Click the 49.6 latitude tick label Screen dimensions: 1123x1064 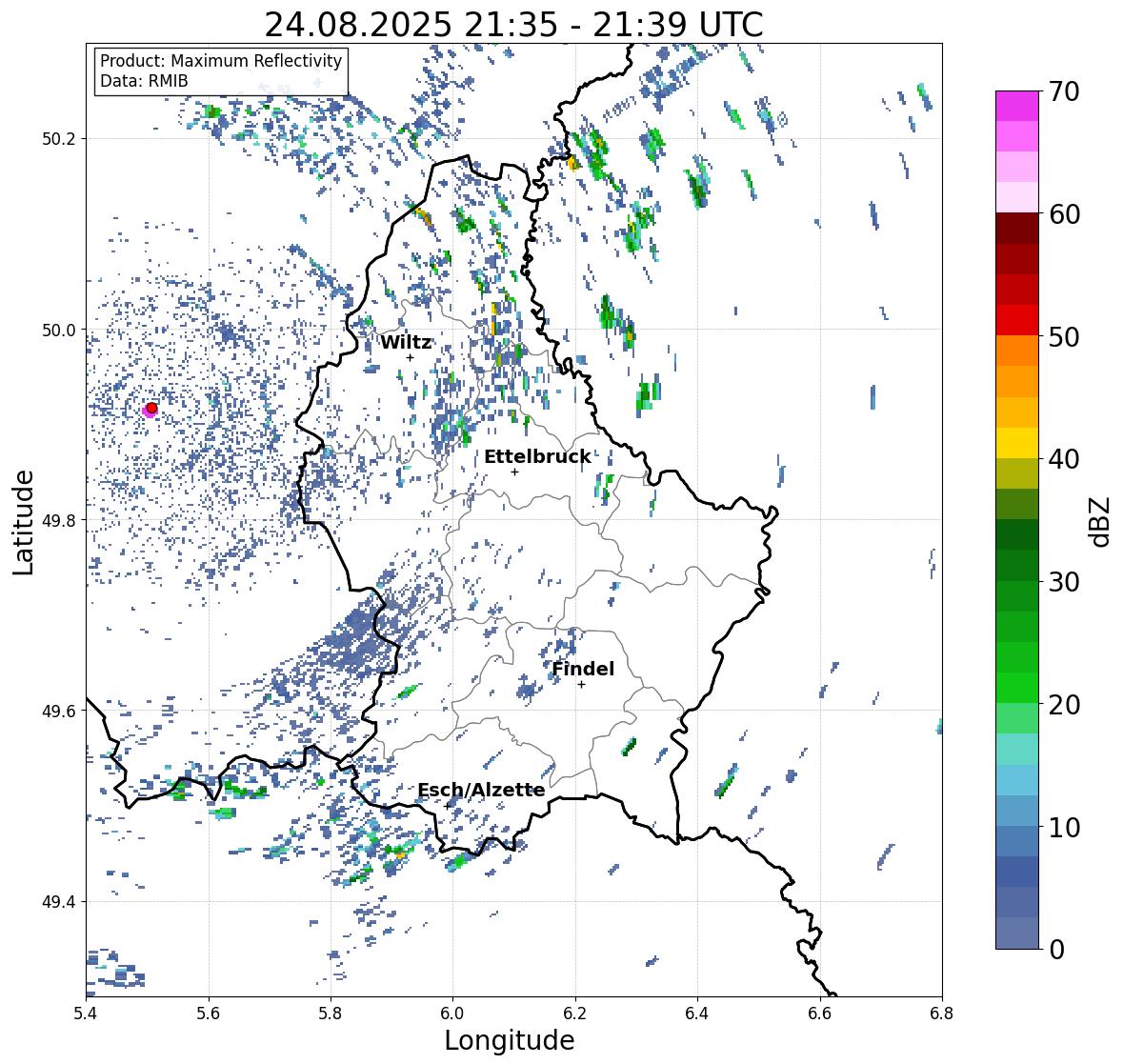pos(59,711)
